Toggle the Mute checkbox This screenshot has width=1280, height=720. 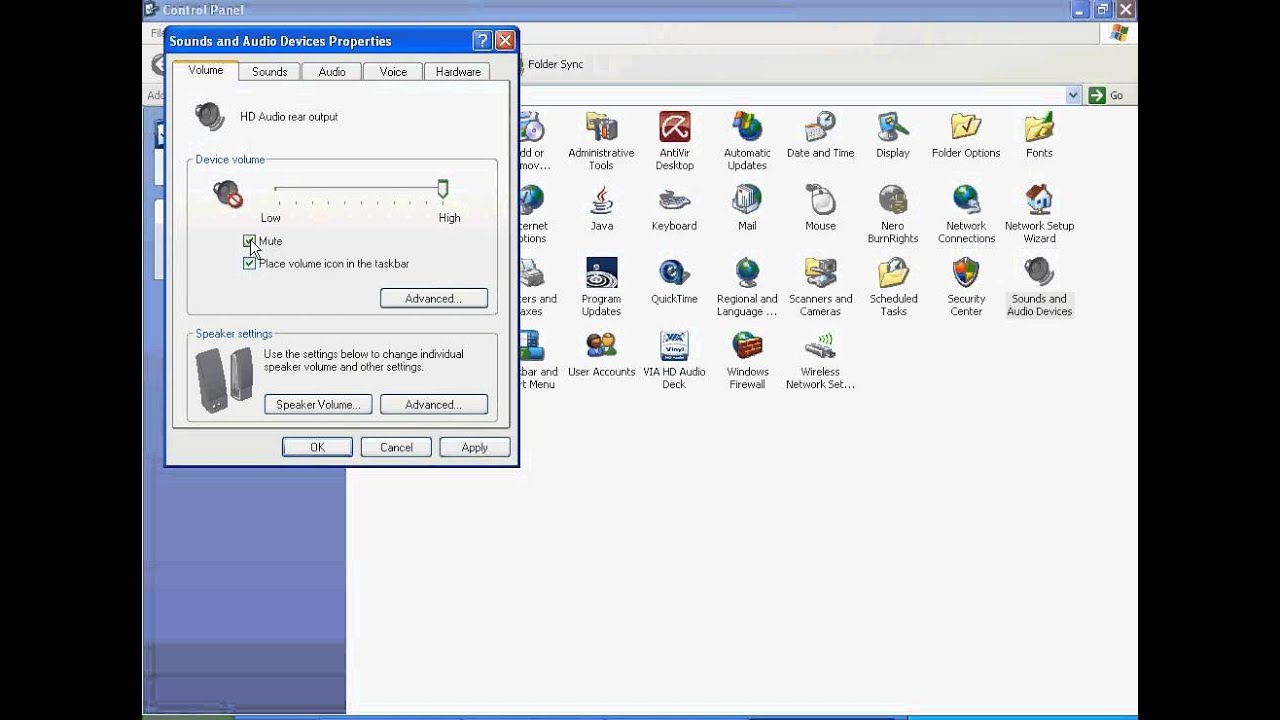[249, 241]
